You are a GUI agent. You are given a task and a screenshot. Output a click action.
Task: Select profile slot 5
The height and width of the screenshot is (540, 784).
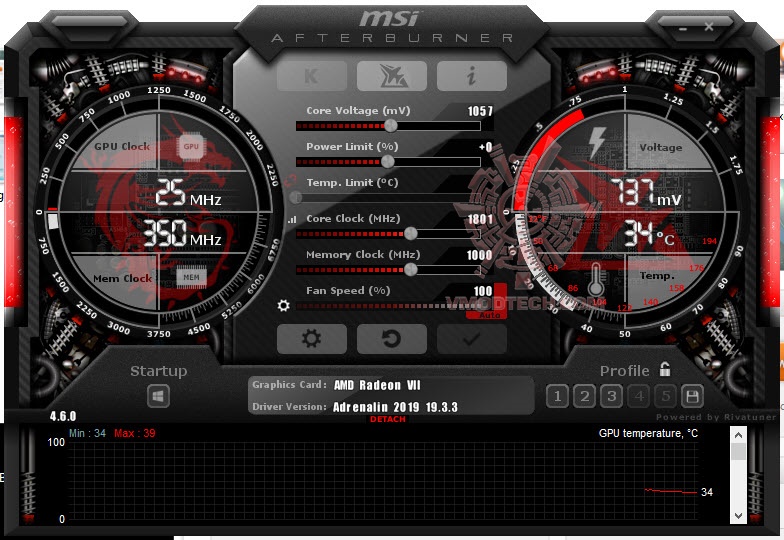(666, 396)
